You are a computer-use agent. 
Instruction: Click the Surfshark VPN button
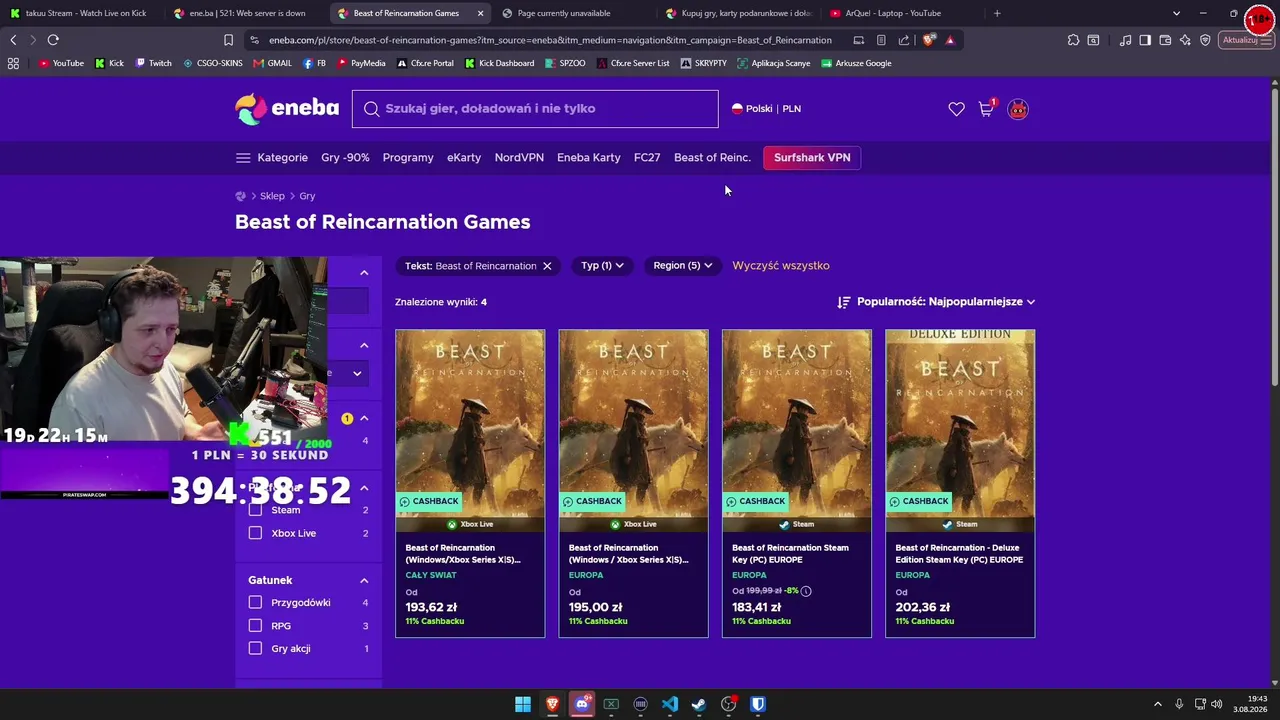[x=812, y=158]
